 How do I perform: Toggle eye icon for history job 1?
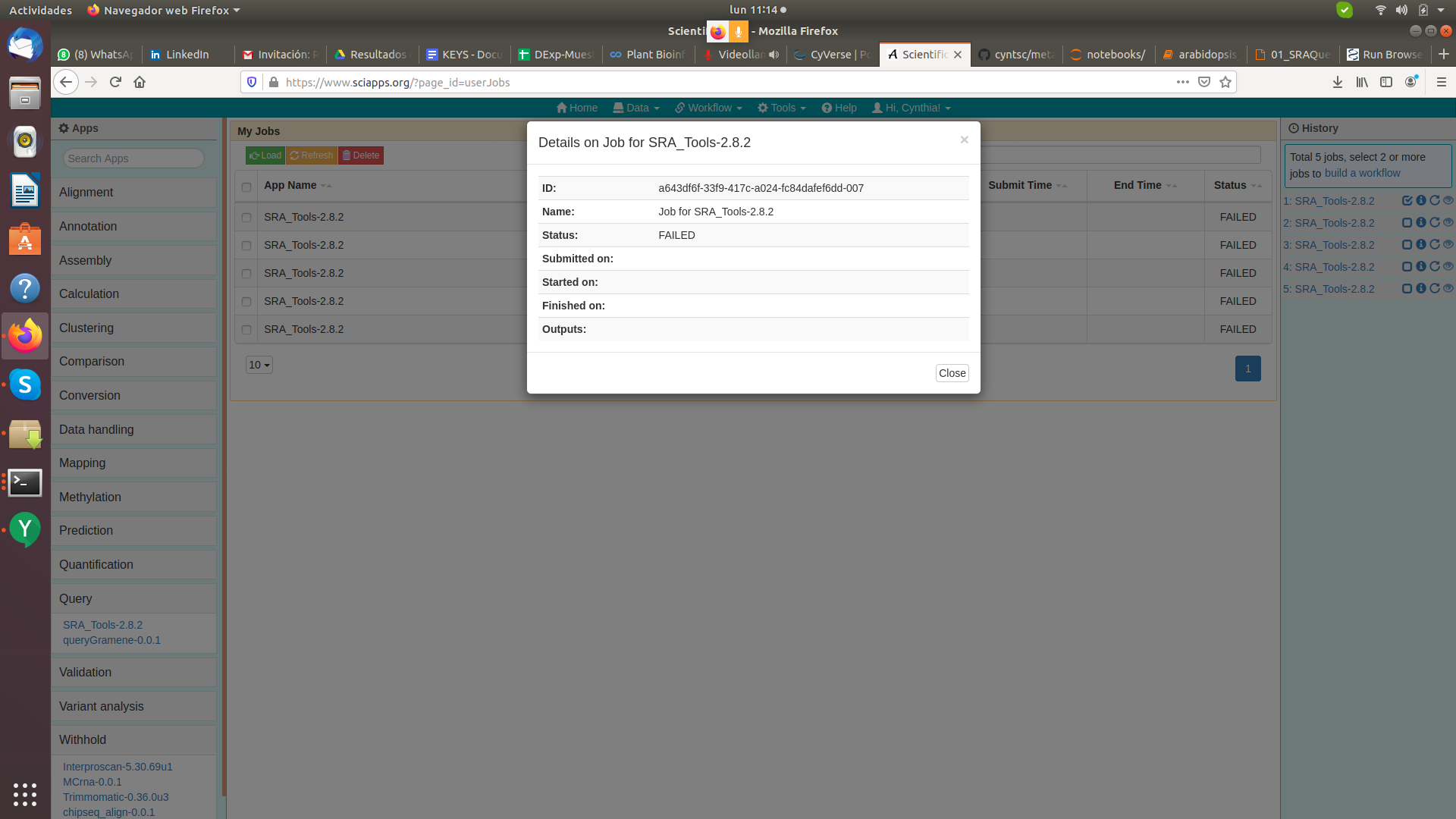[1448, 201]
